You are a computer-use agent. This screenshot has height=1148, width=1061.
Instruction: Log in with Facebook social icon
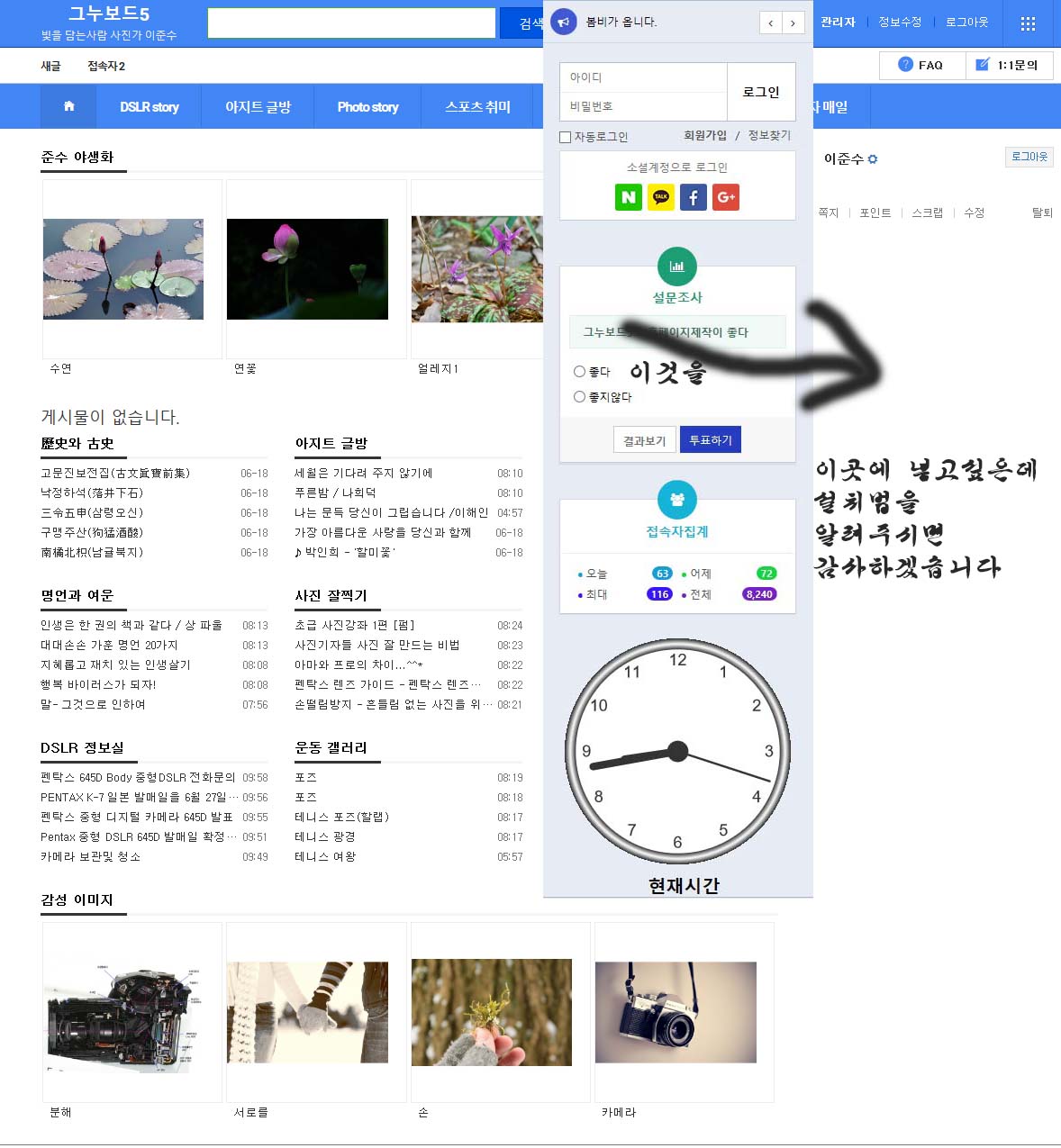693,197
